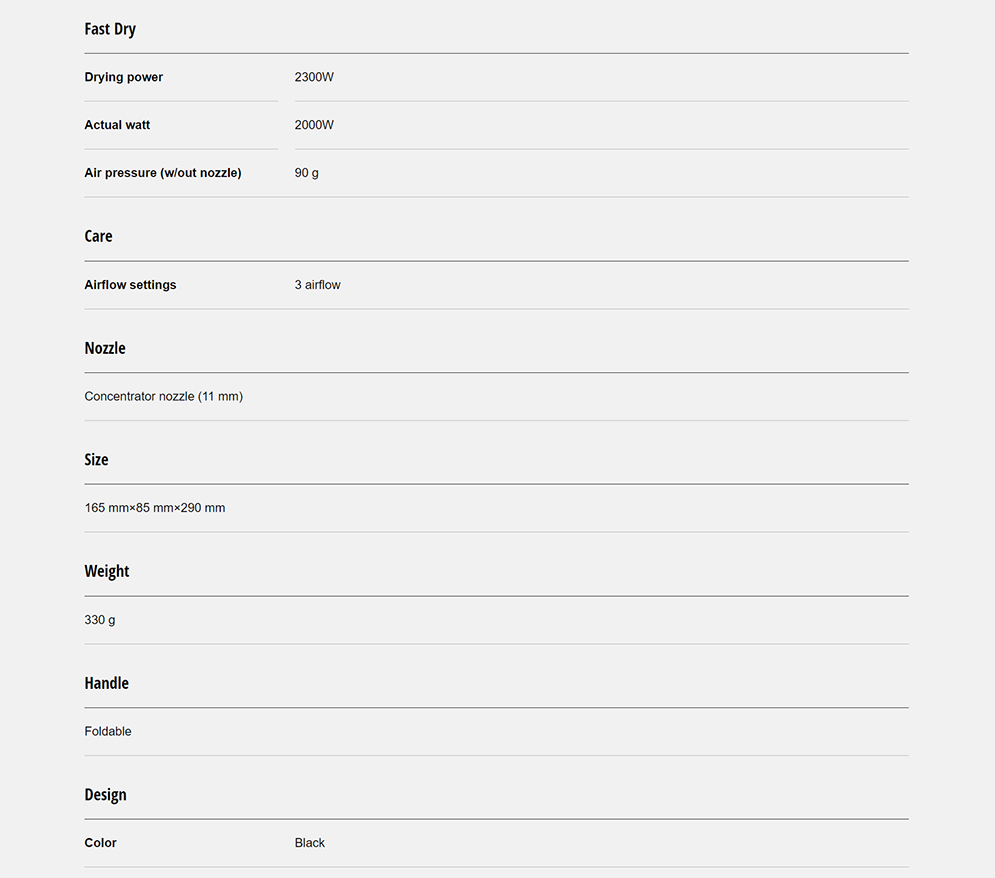Viewport: 995px width, 878px height.
Task: Select Concentrator nozzle (11 mm) text
Action: tap(164, 396)
